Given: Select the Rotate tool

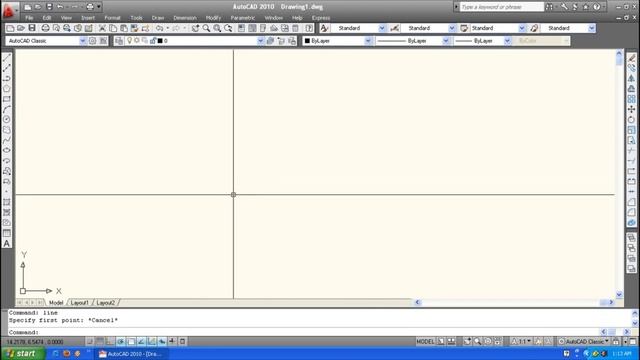Looking at the screenshot, I should click(631, 120).
